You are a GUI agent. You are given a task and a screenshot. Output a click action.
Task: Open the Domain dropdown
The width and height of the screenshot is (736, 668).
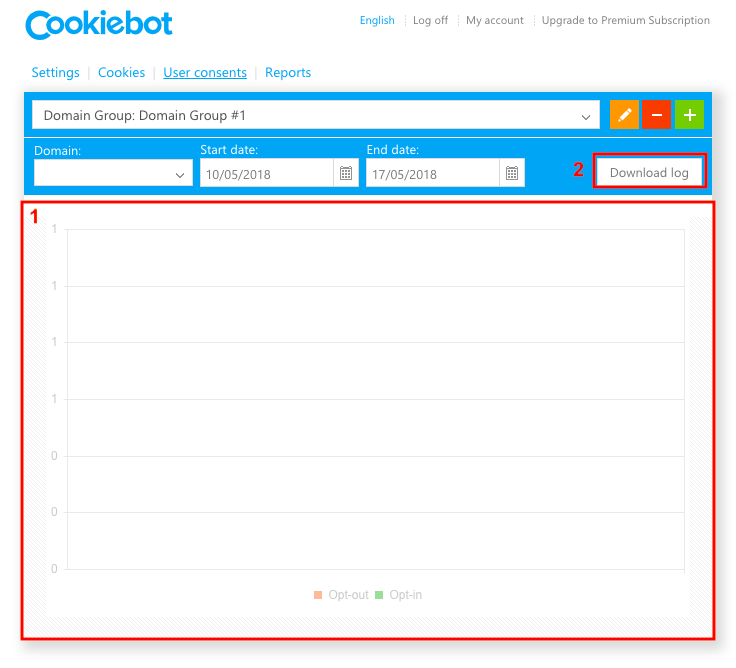[113, 173]
